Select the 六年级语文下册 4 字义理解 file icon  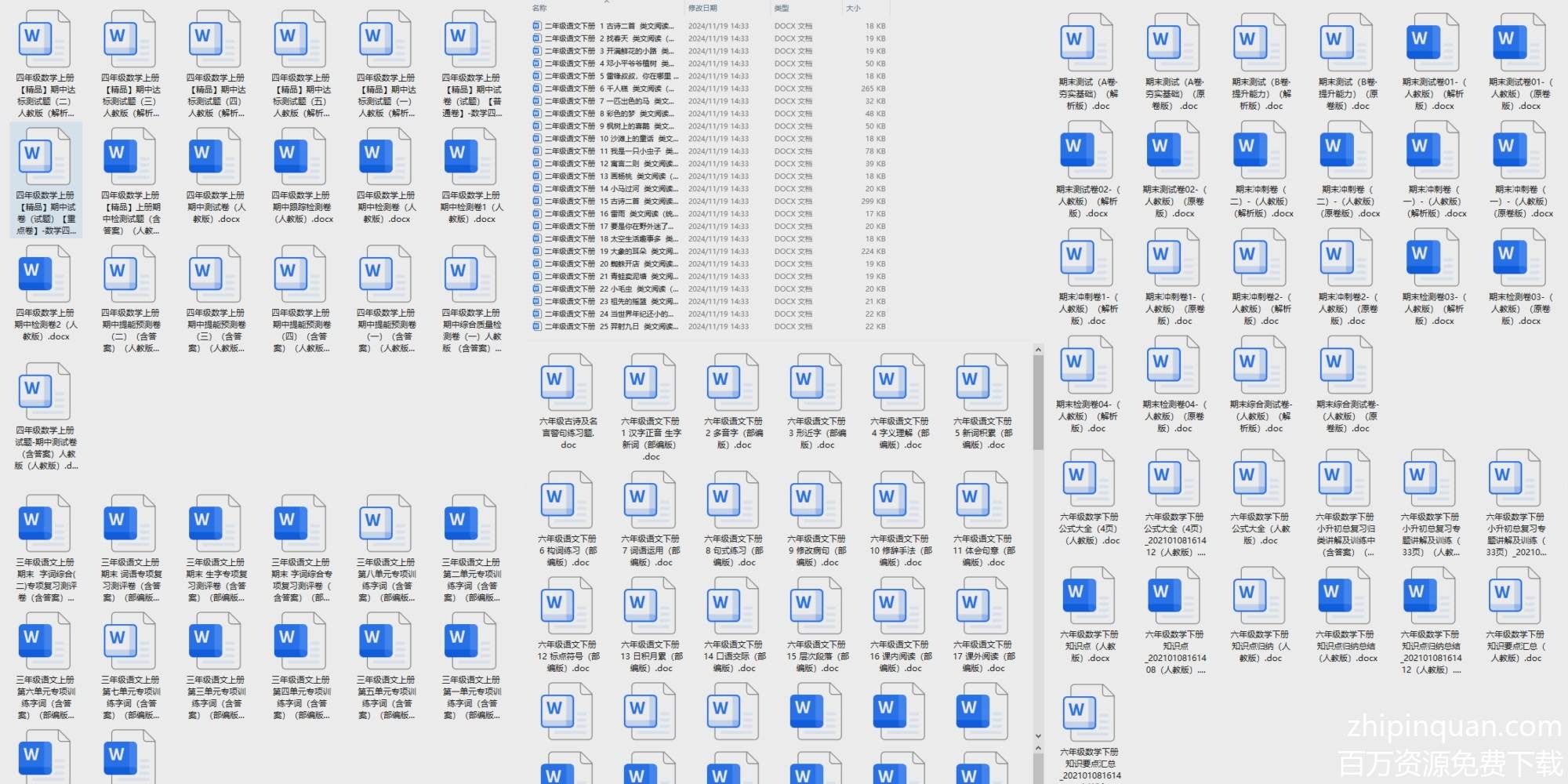[x=900, y=383]
